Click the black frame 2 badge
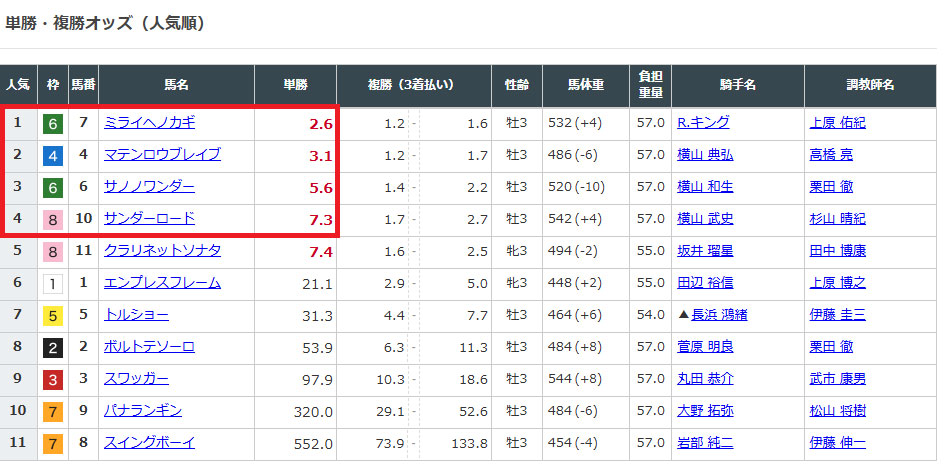 tap(53, 348)
